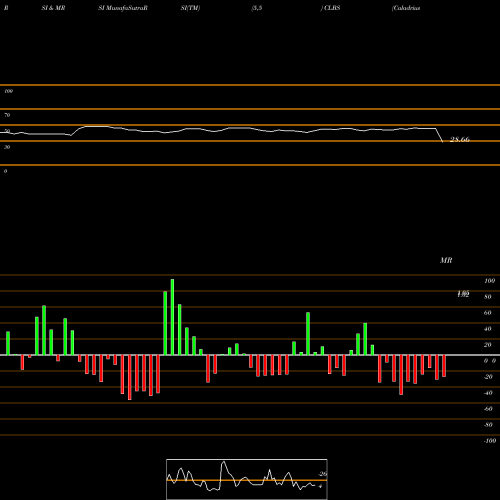Image resolution: width=500 pixels, height=500 pixels.
Task: Click the RSI value 28.66 label
Action: (x=460, y=139)
